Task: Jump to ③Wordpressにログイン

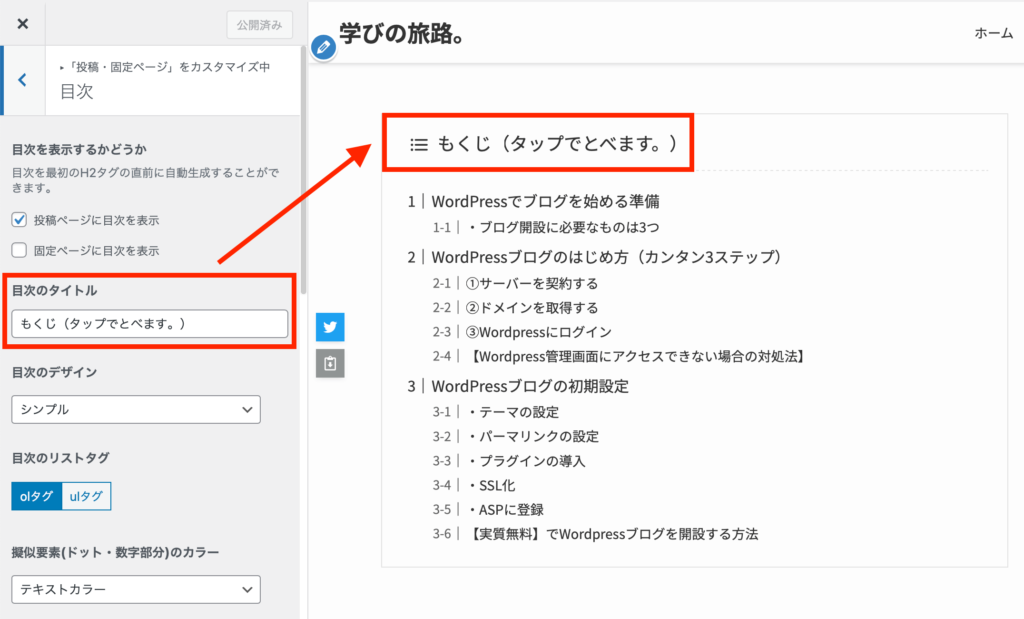Action: pos(539,332)
